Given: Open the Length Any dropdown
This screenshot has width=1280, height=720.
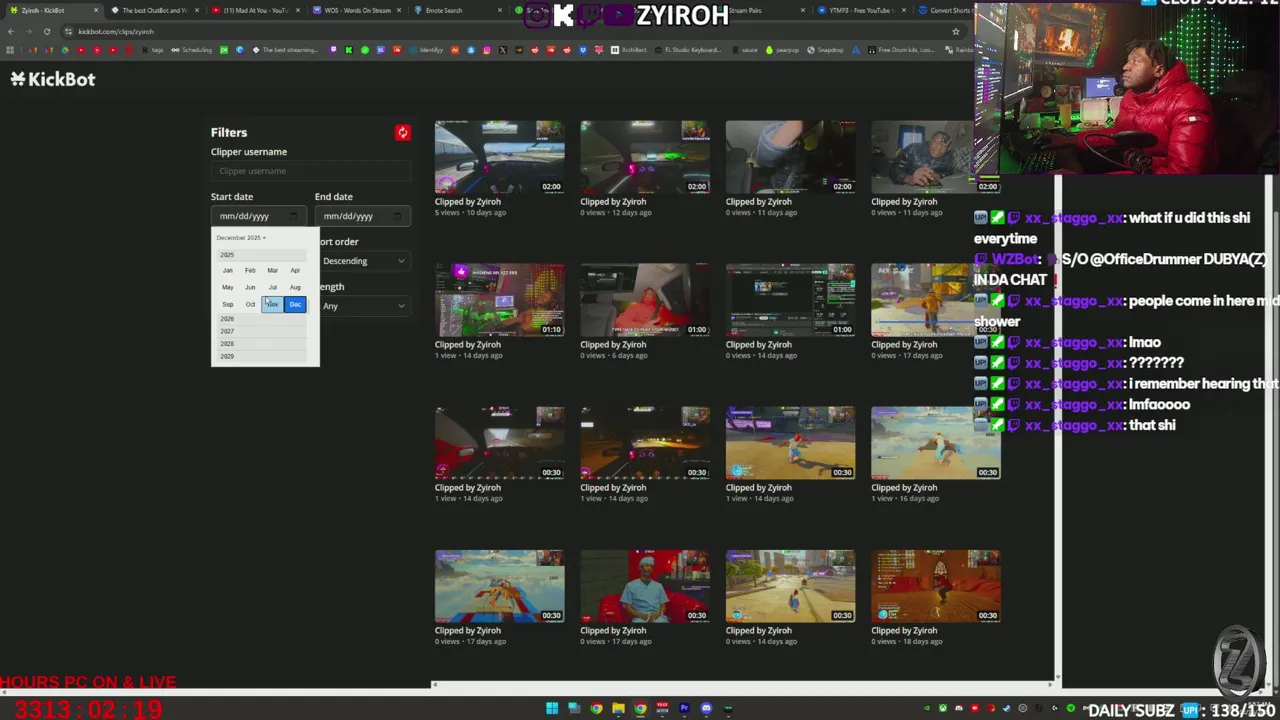Looking at the screenshot, I should pyautogui.click(x=363, y=306).
